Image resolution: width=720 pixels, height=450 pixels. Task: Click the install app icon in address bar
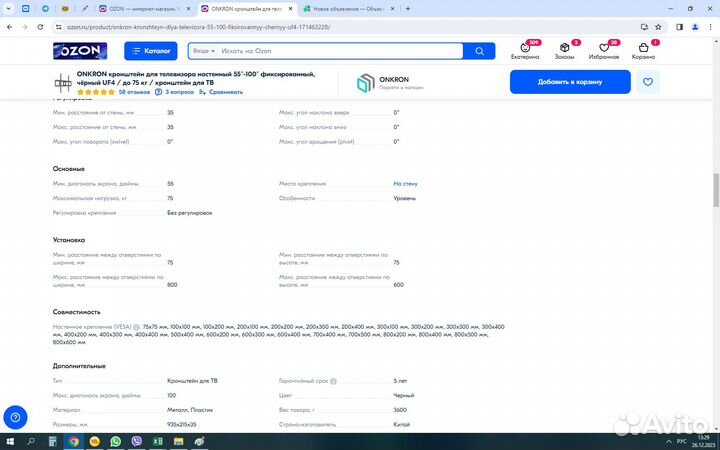point(644,27)
